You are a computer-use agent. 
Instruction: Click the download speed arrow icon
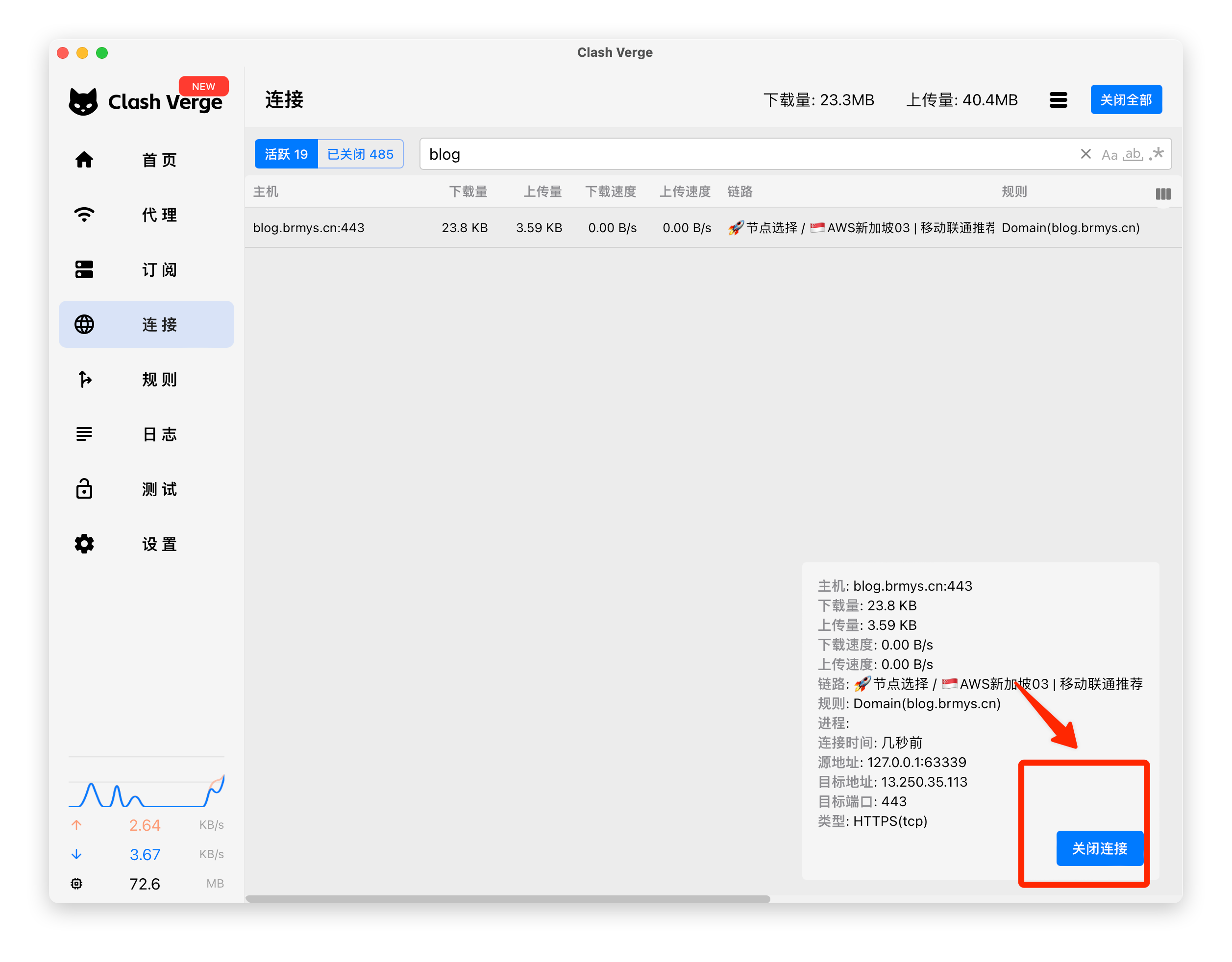tap(77, 854)
